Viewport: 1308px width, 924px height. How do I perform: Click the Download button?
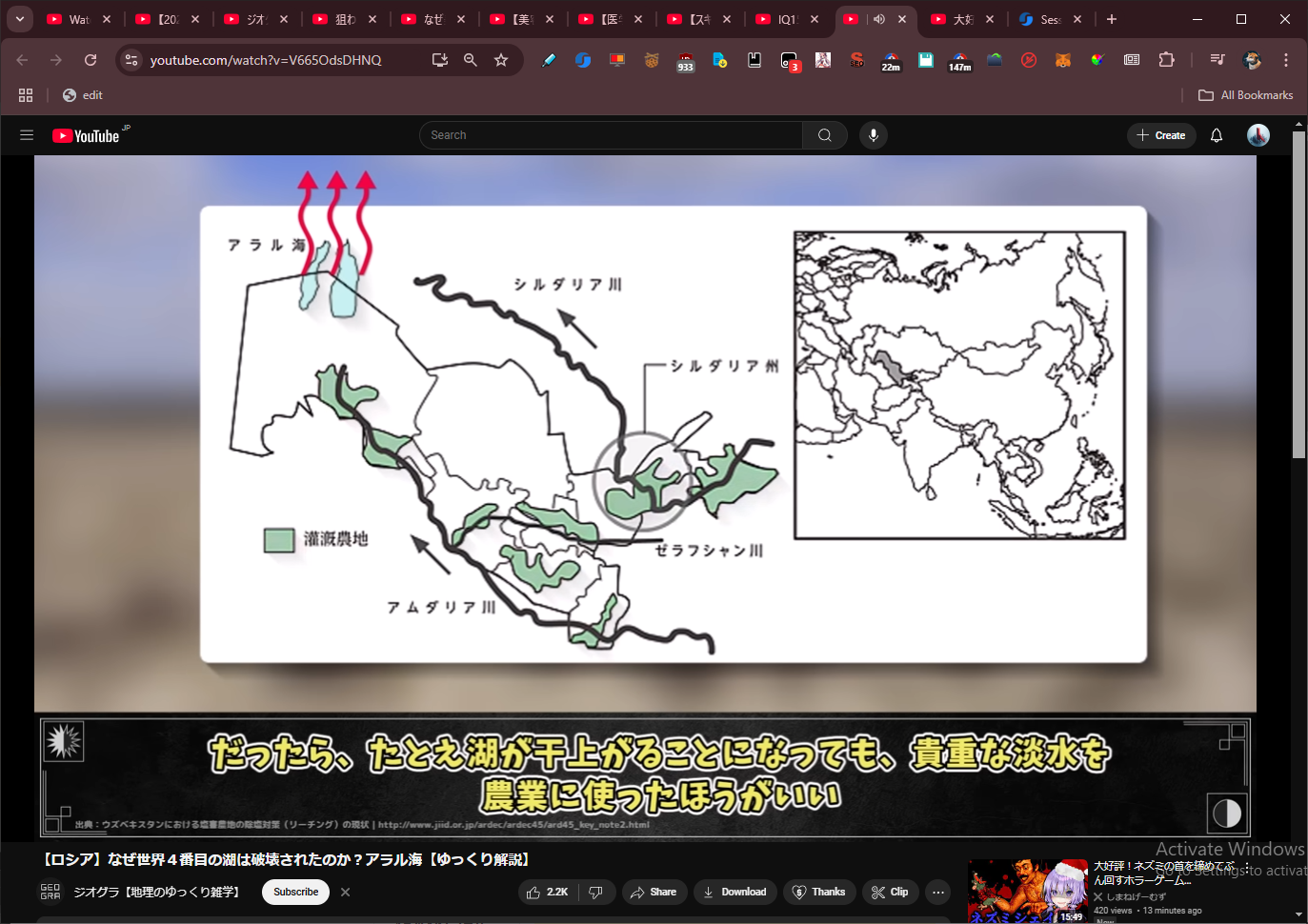[734, 893]
